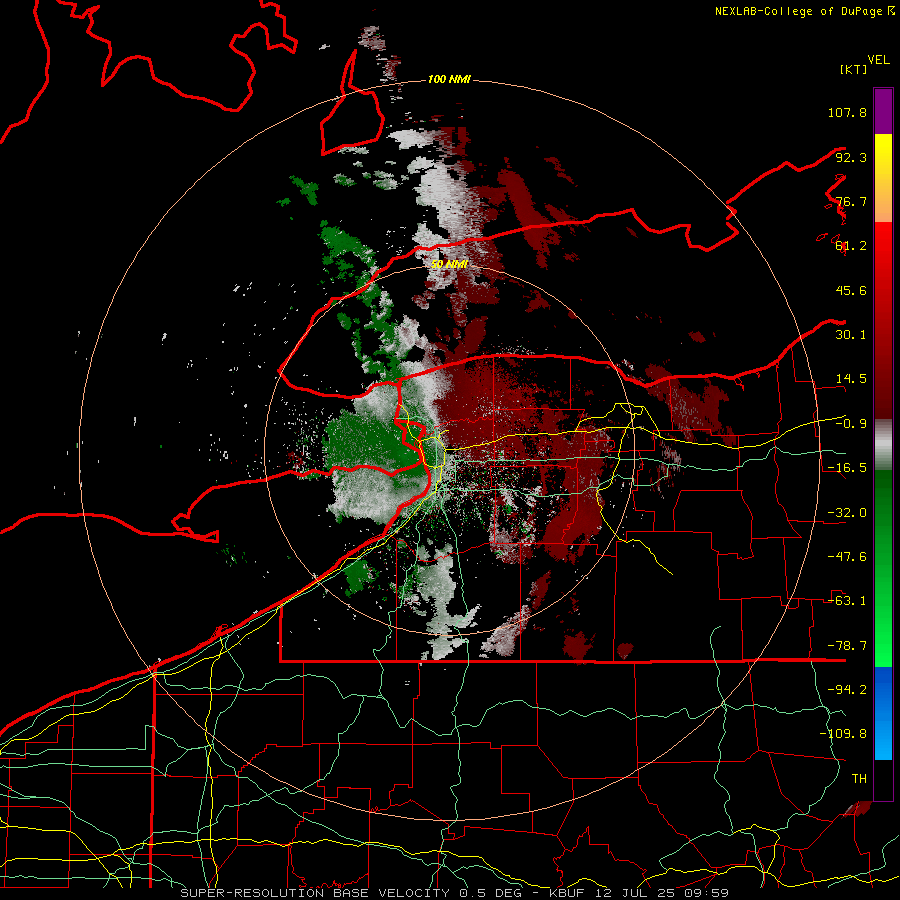
Task: Click the -109.8 velocity scale value
Action: (x=843, y=734)
